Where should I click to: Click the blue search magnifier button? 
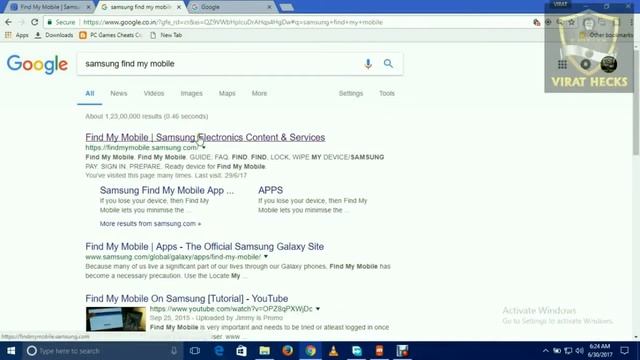[388, 64]
